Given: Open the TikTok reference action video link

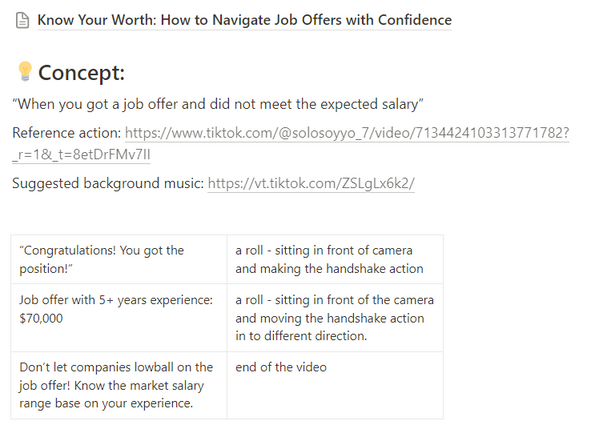Looking at the screenshot, I should coord(347,133).
